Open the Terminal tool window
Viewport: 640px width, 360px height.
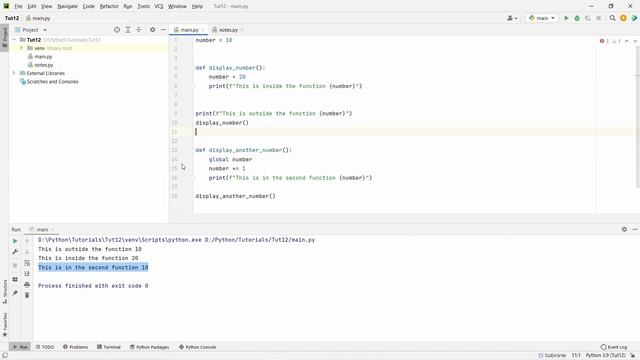click(109, 347)
